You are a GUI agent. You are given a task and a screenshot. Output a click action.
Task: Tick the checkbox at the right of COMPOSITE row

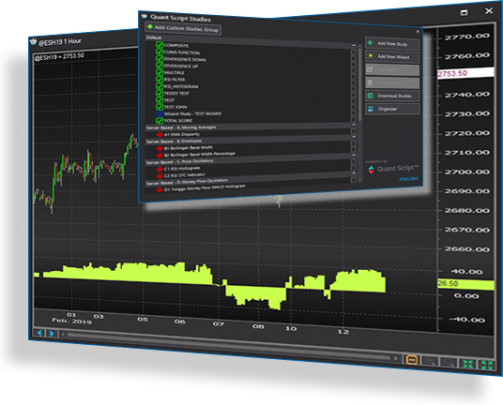point(353,52)
